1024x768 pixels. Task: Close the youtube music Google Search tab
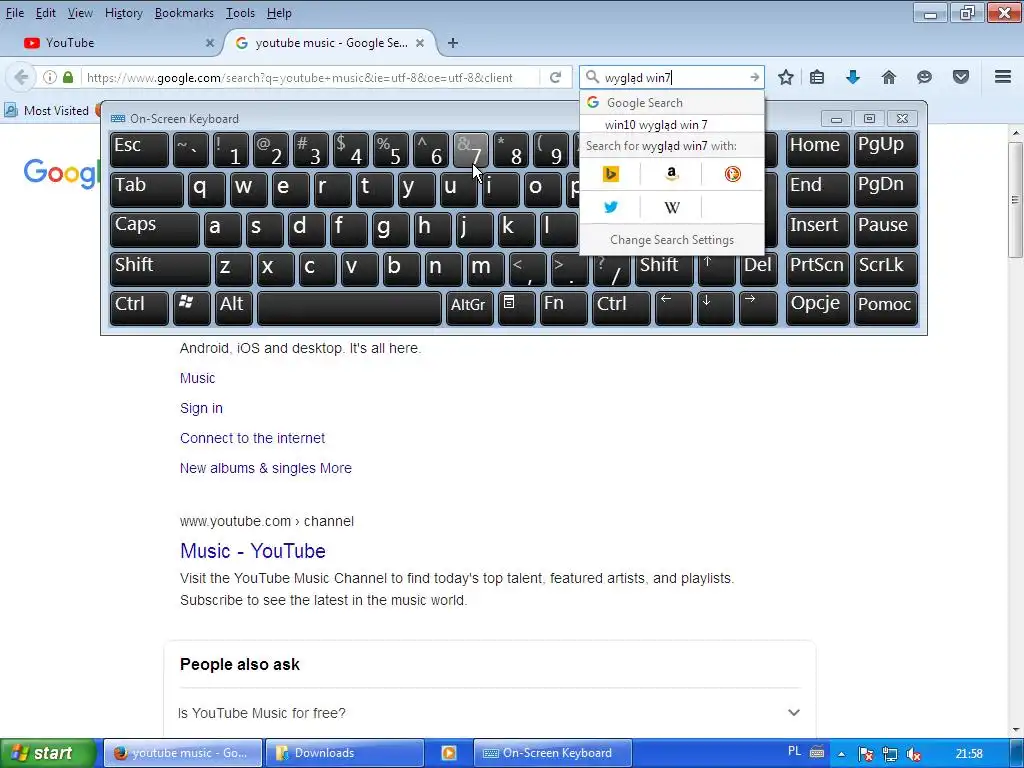click(420, 43)
